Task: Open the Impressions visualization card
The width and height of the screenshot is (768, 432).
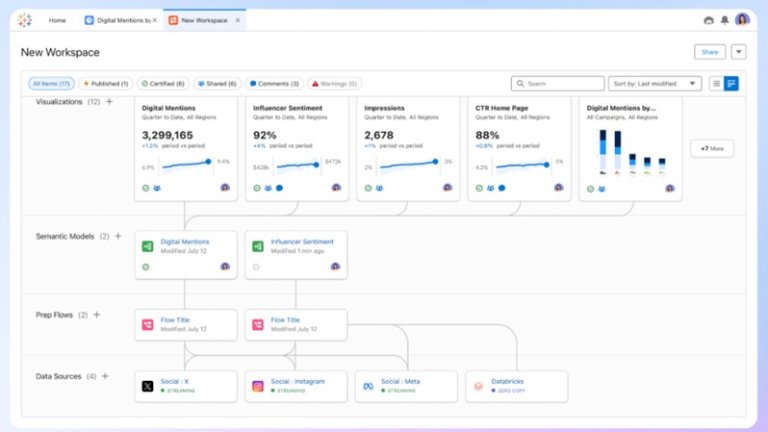Action: coord(408,148)
